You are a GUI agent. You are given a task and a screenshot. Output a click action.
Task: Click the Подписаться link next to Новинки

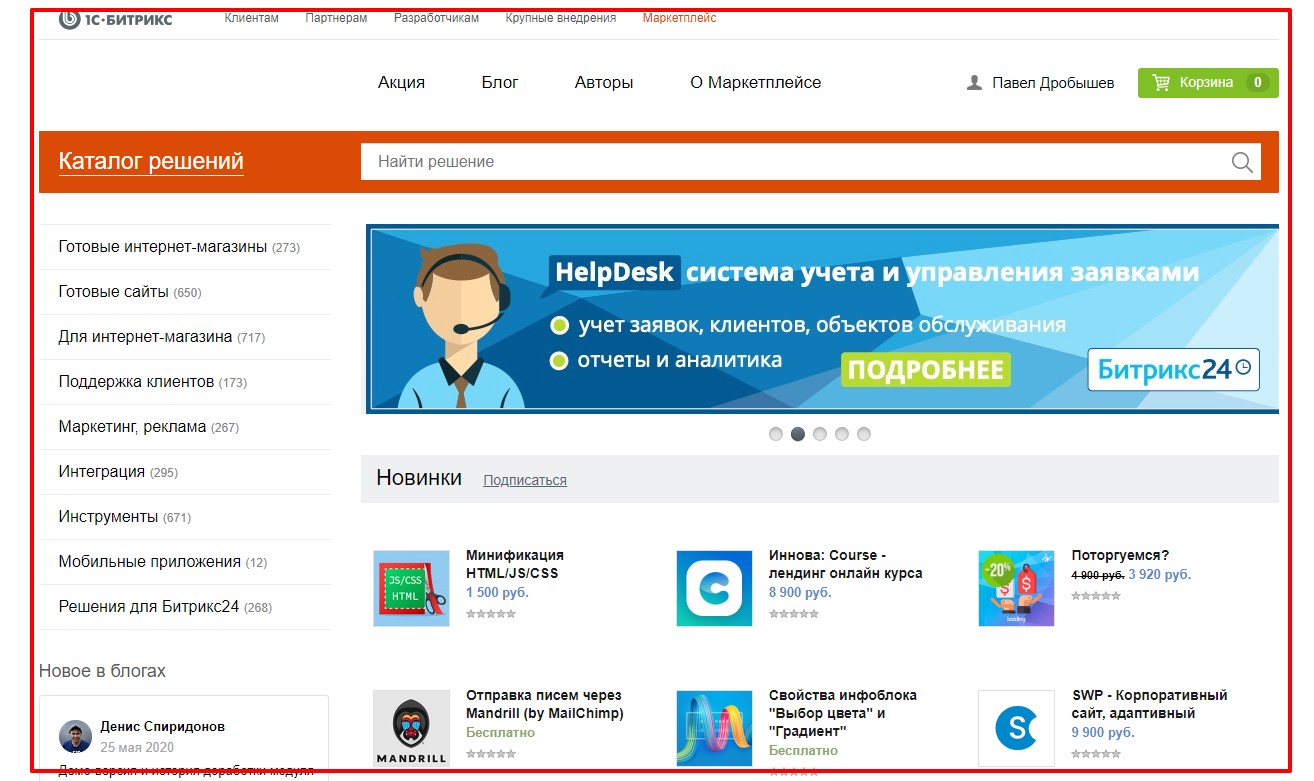click(525, 480)
